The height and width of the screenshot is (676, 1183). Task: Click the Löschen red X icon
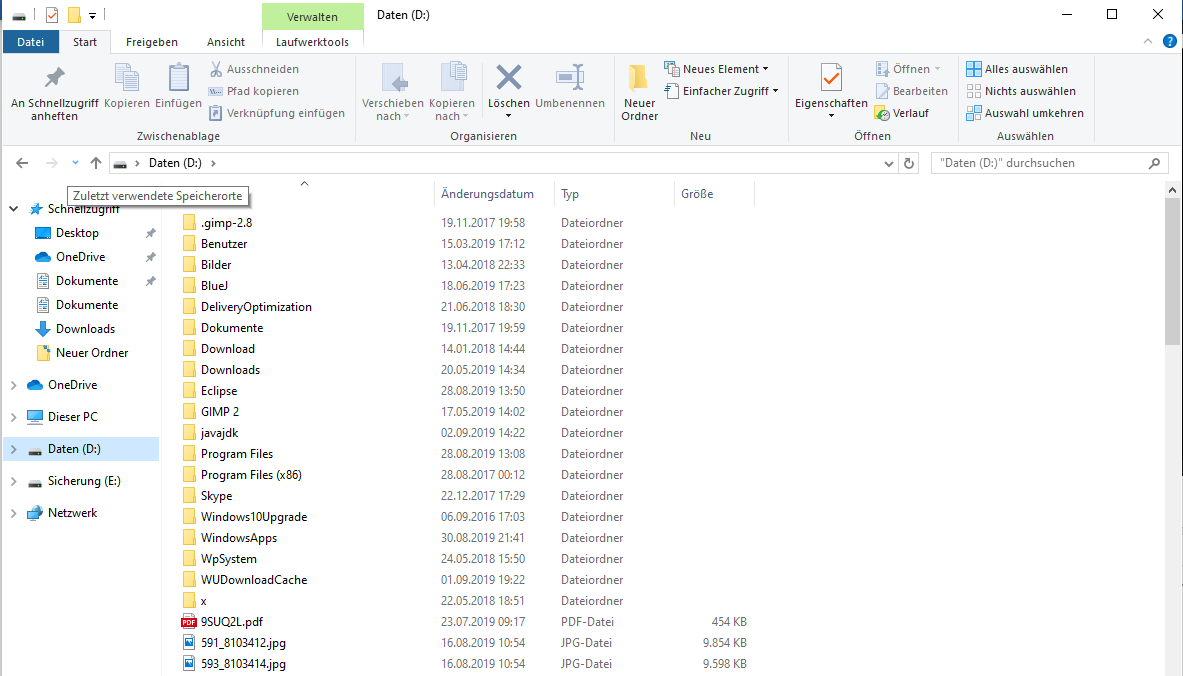coord(509,77)
